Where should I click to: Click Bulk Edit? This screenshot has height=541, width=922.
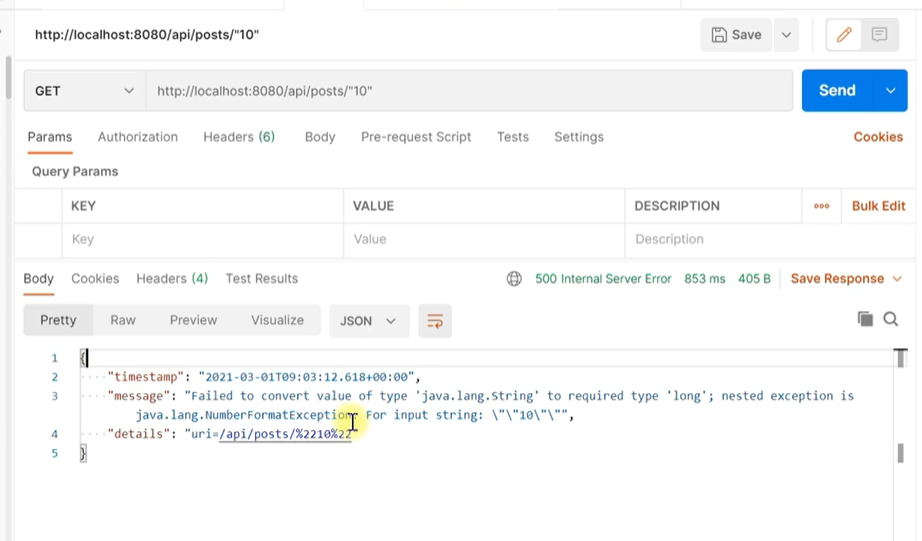[x=878, y=206]
